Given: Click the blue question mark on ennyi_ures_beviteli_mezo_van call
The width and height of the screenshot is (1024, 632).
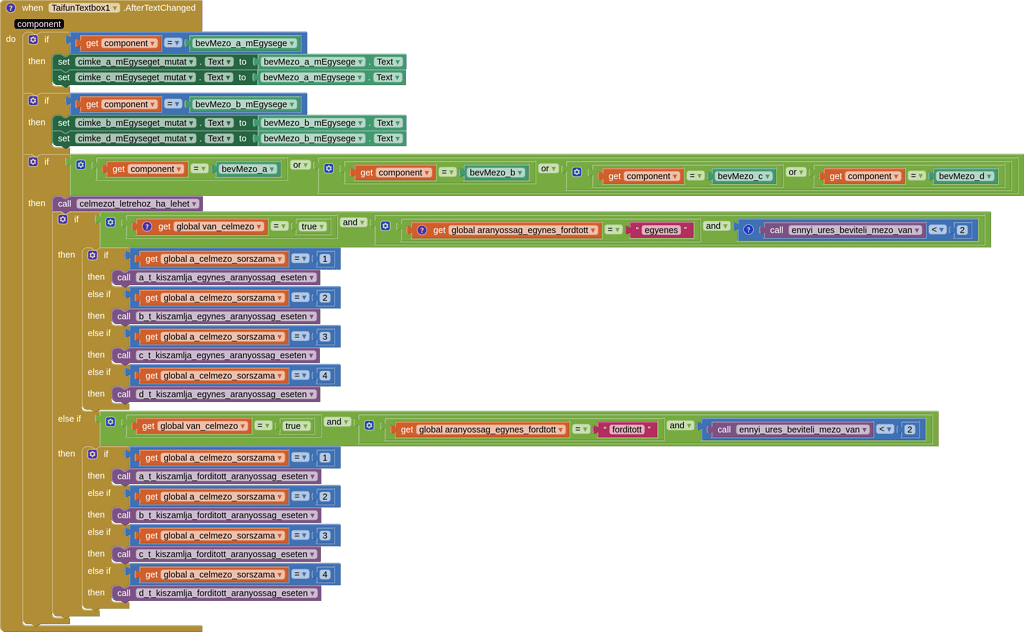Looking at the screenshot, I should pos(747,230).
